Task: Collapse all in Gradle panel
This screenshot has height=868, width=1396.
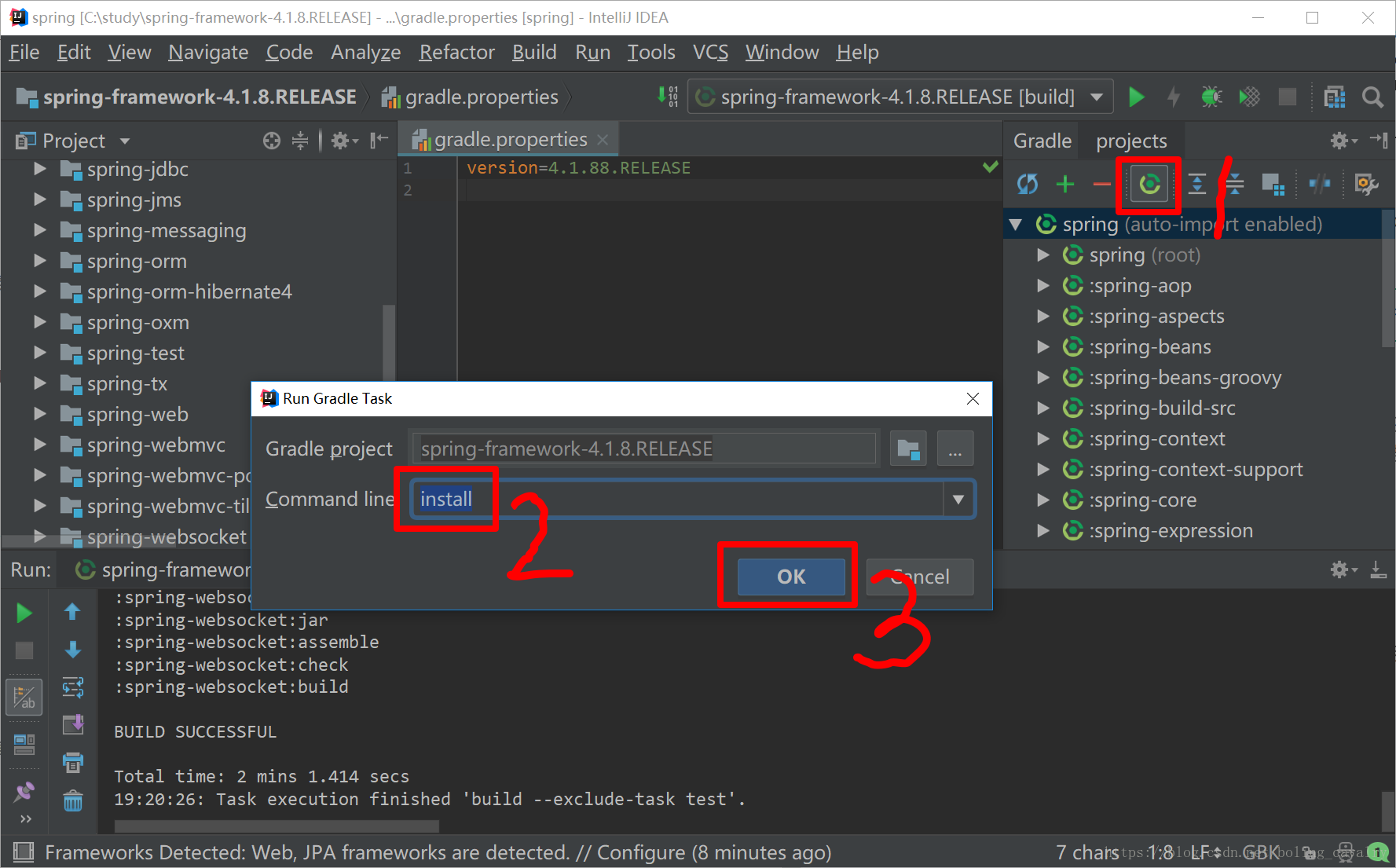Action: click(1235, 184)
